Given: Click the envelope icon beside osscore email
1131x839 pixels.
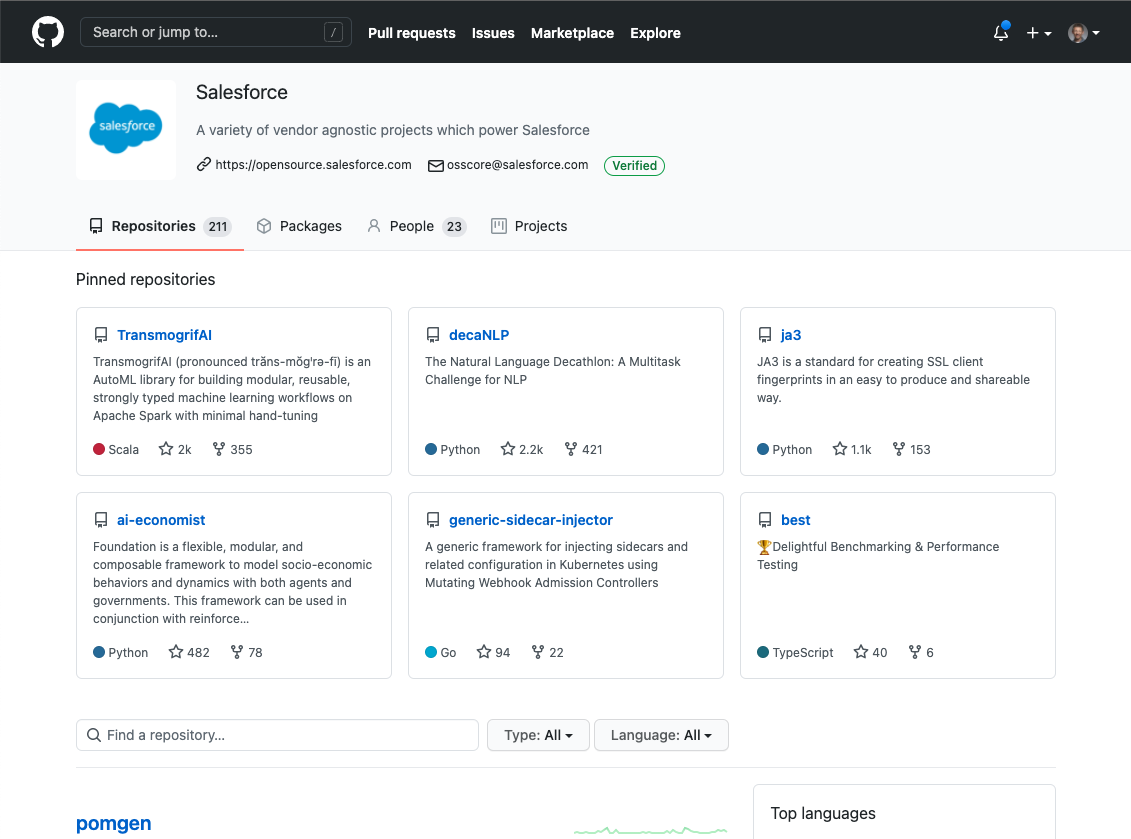Looking at the screenshot, I should pyautogui.click(x=436, y=165).
